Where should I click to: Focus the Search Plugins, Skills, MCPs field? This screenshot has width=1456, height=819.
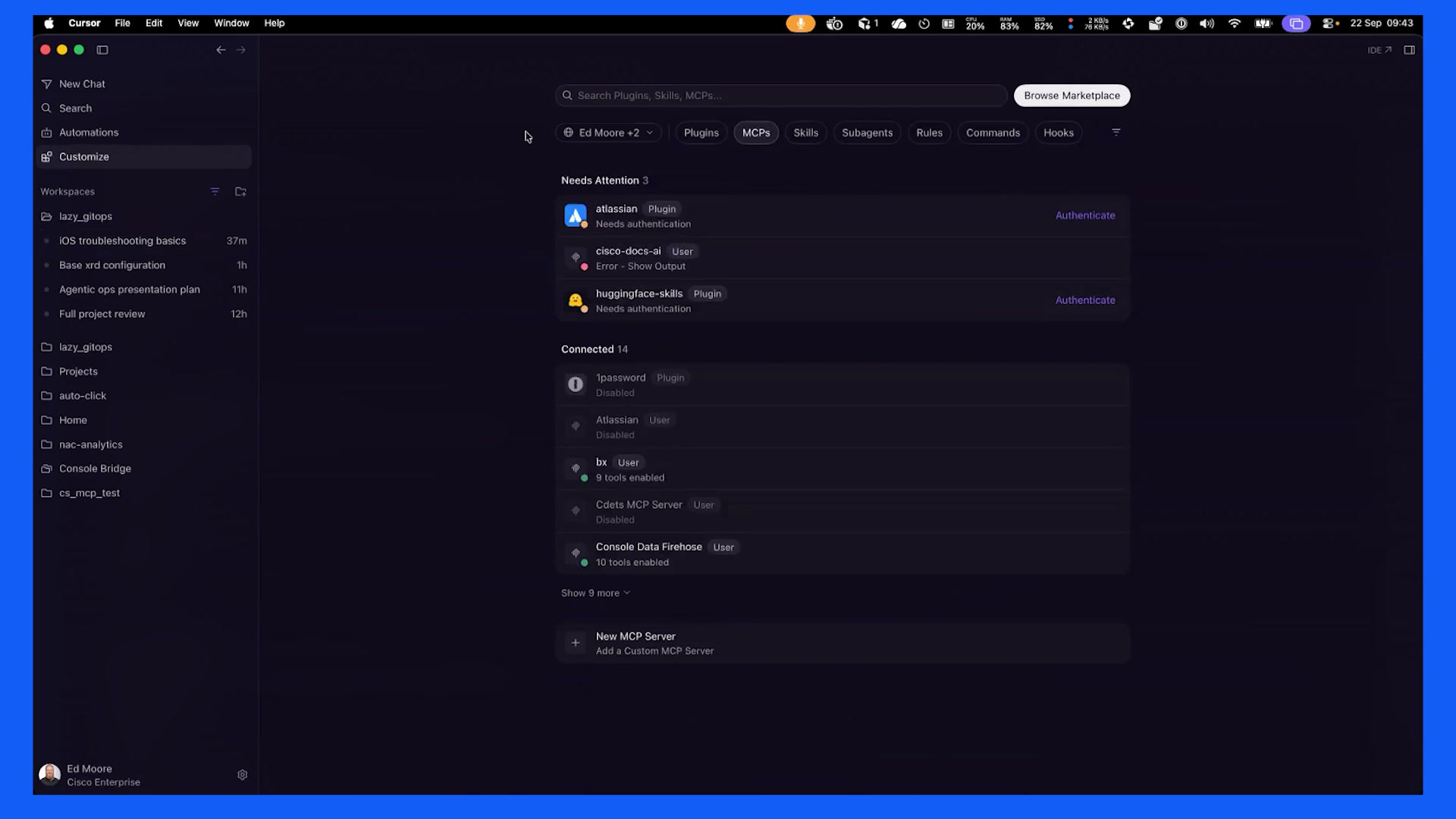781,96
